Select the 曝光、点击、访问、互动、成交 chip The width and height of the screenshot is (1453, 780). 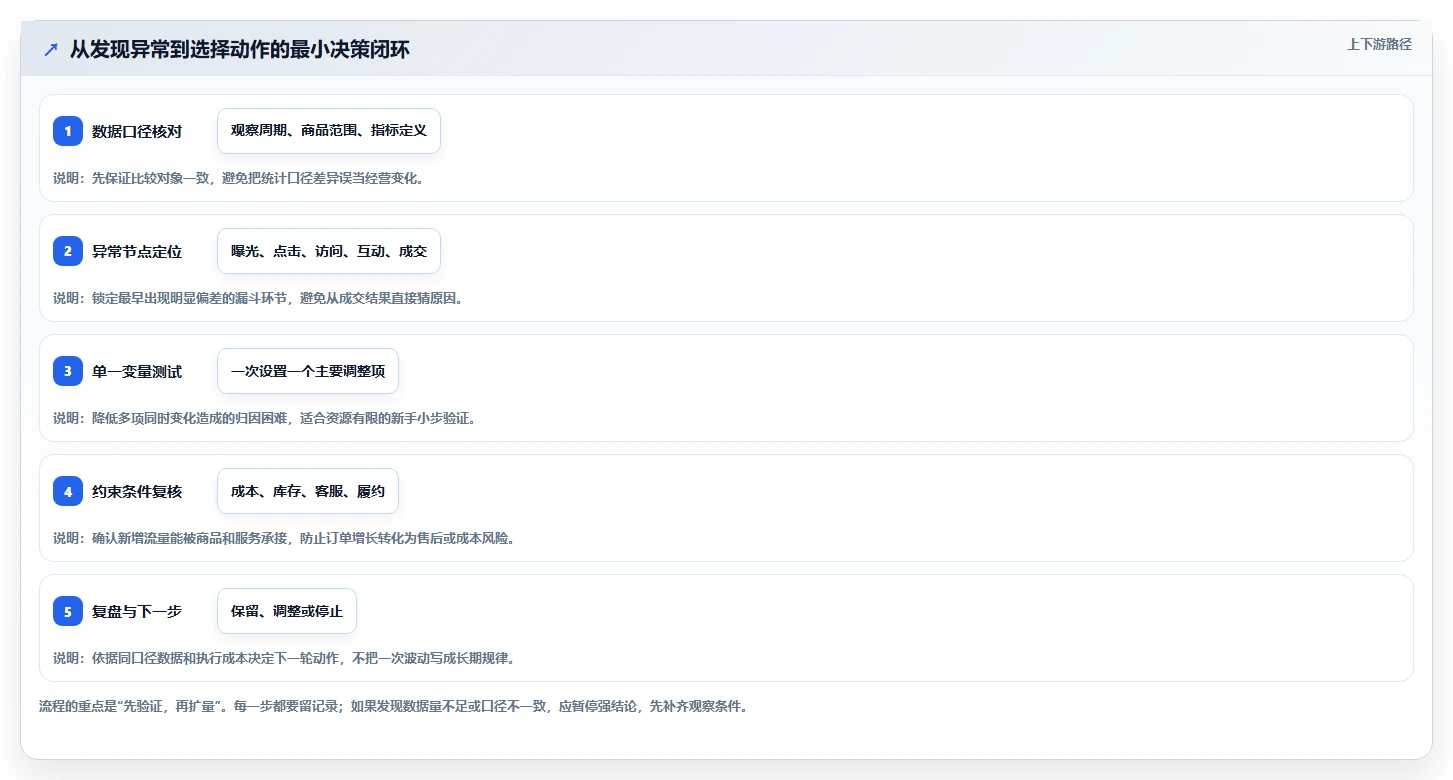329,251
